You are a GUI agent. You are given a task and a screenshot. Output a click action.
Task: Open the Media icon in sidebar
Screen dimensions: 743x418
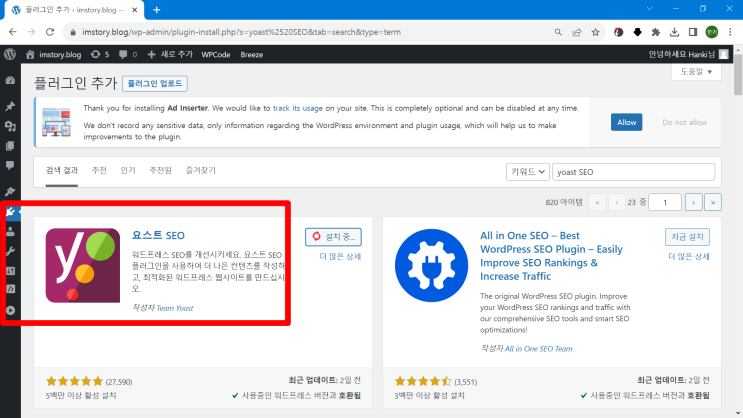pyautogui.click(x=10, y=126)
